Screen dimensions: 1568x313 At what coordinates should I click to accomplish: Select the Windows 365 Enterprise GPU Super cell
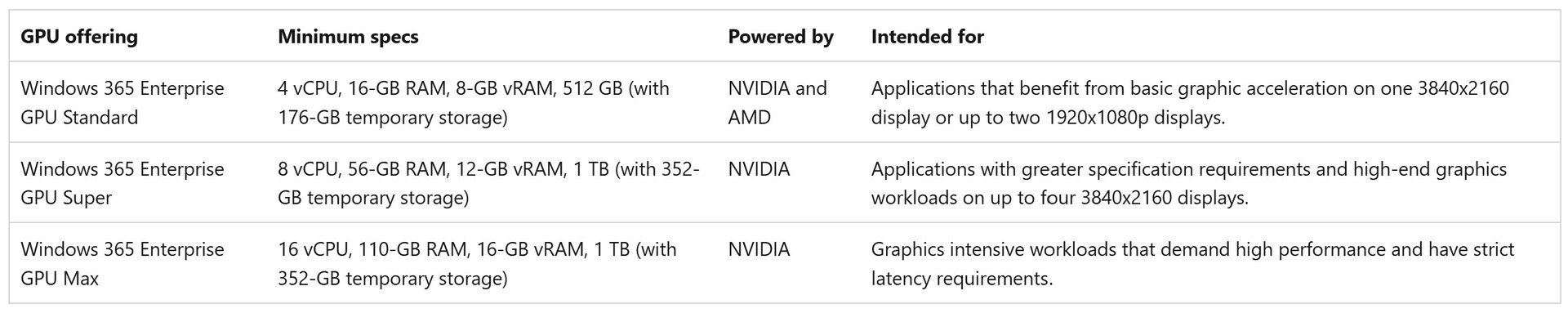pos(122,183)
